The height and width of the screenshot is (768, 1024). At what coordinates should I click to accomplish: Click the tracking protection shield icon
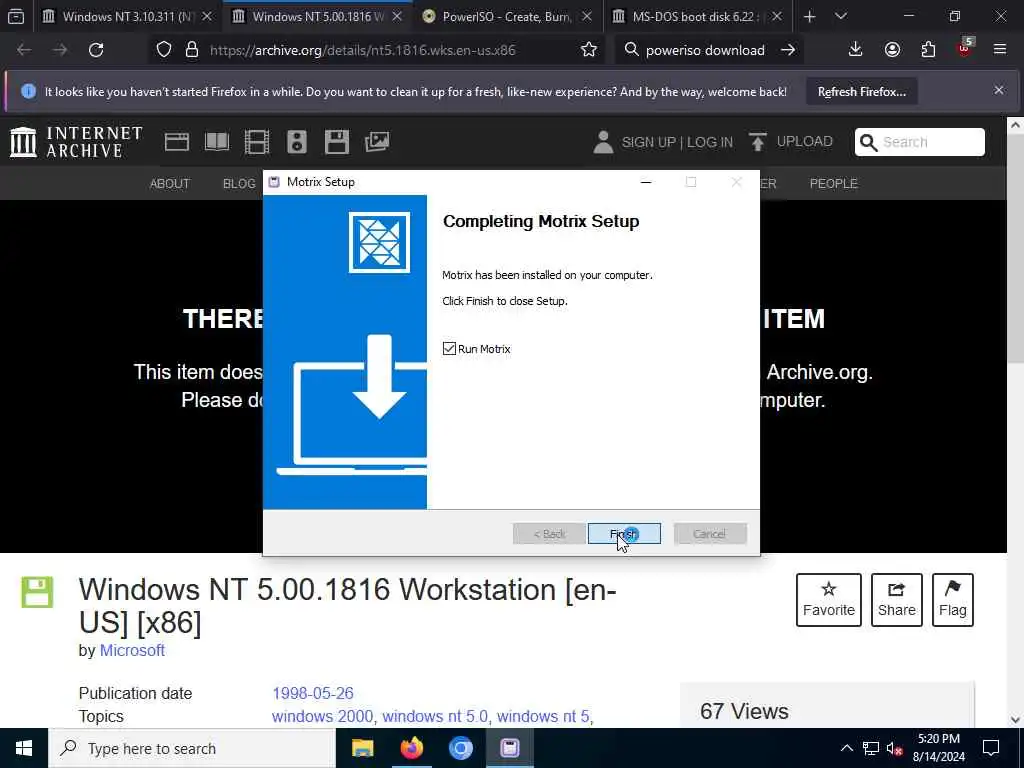pyautogui.click(x=164, y=50)
